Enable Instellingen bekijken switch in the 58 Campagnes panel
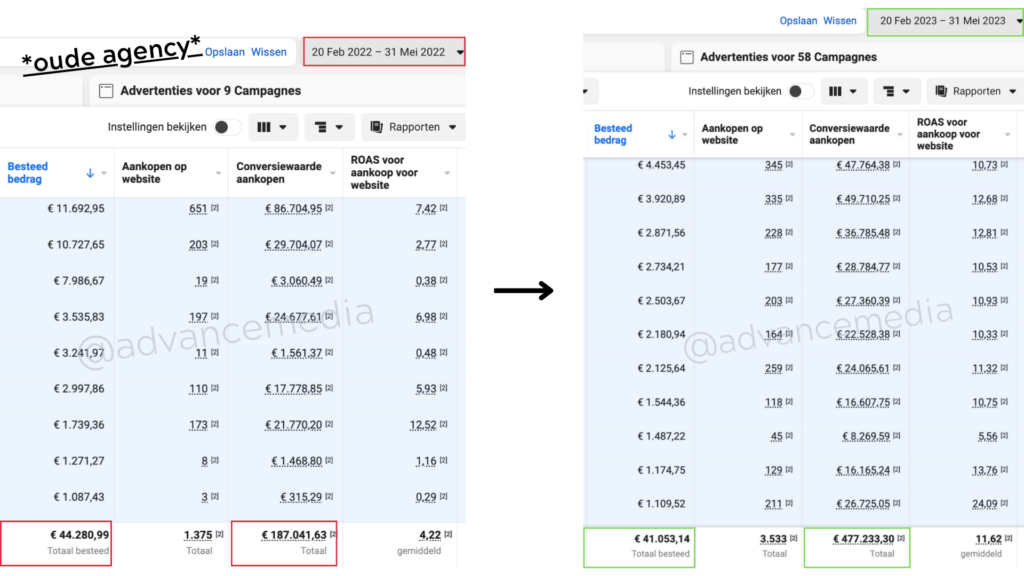Viewport: 1024px width, 576px height. (800, 91)
